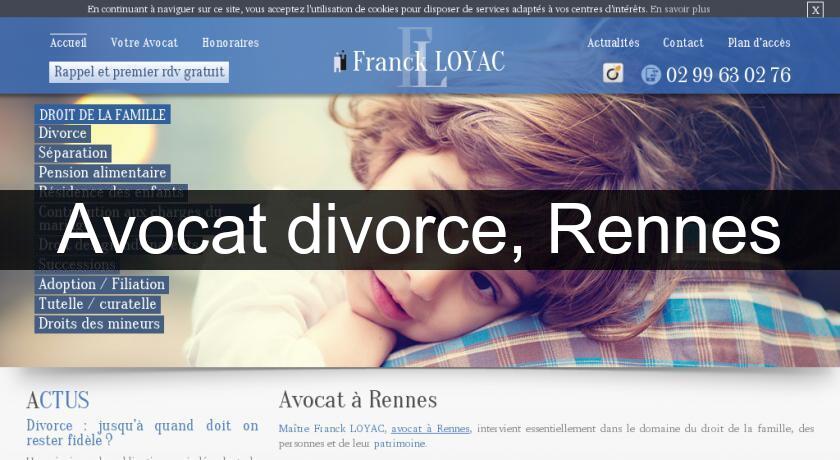Click the lawyer figure icon beside Franck LOYAC
The image size is (840, 460).
[339, 61]
